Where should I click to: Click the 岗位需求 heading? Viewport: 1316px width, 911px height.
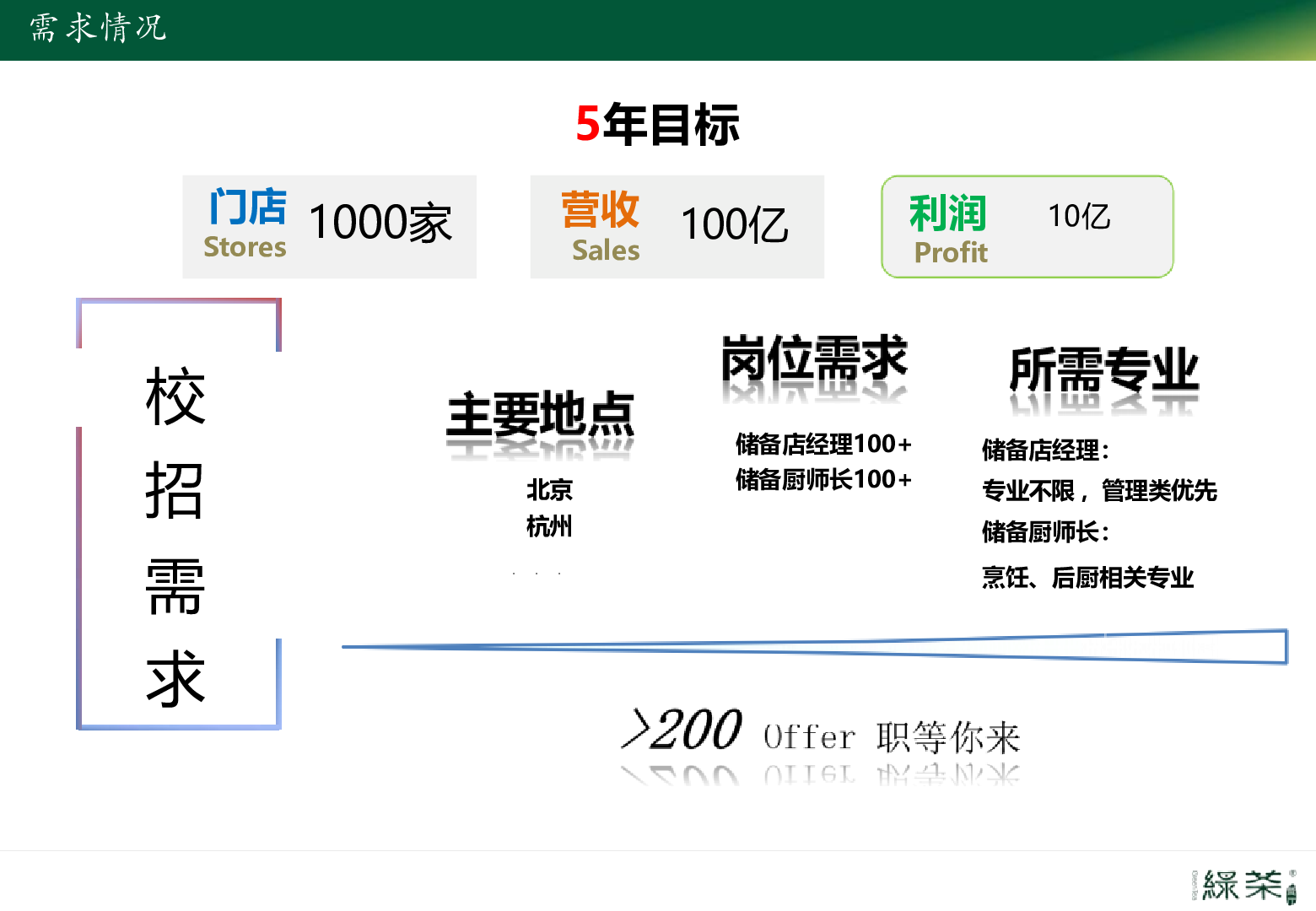click(814, 358)
